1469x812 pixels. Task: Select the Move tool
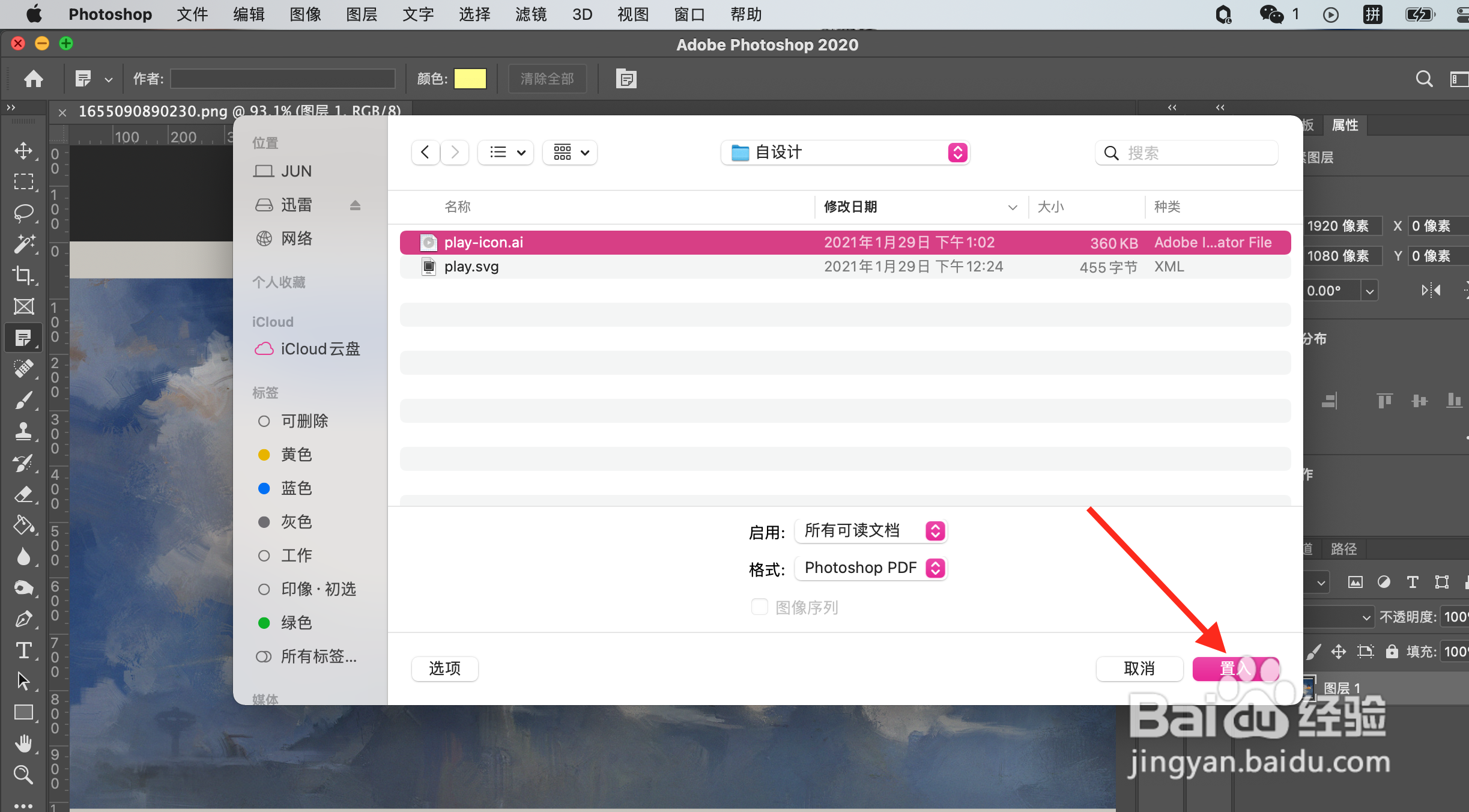pos(23,150)
